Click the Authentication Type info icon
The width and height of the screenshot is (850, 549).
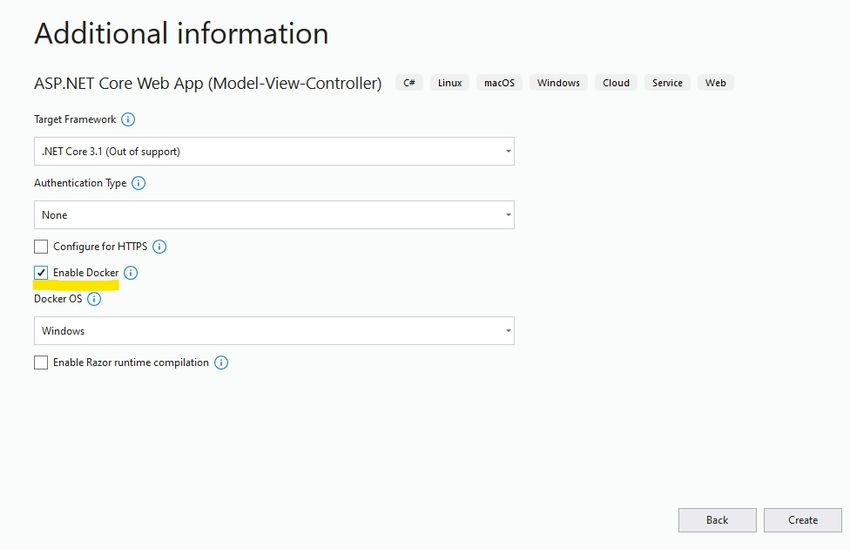139,183
